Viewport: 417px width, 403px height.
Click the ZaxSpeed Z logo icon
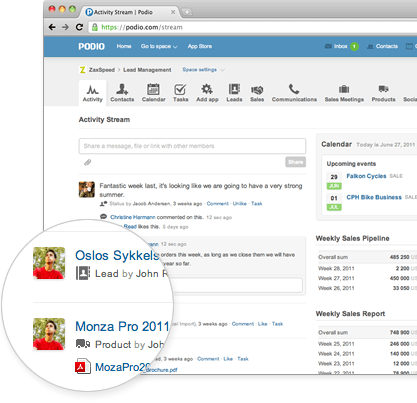(x=82, y=70)
